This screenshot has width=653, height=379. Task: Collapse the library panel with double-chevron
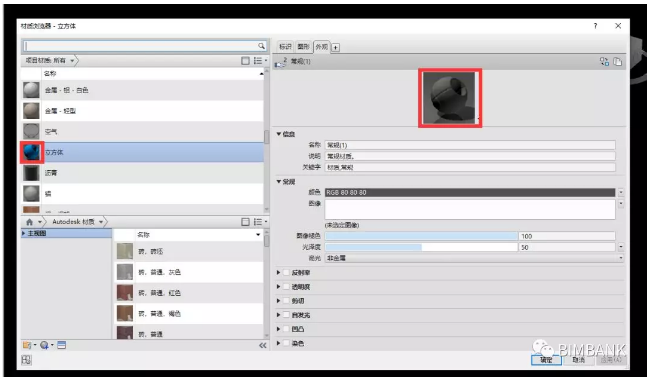(262, 345)
